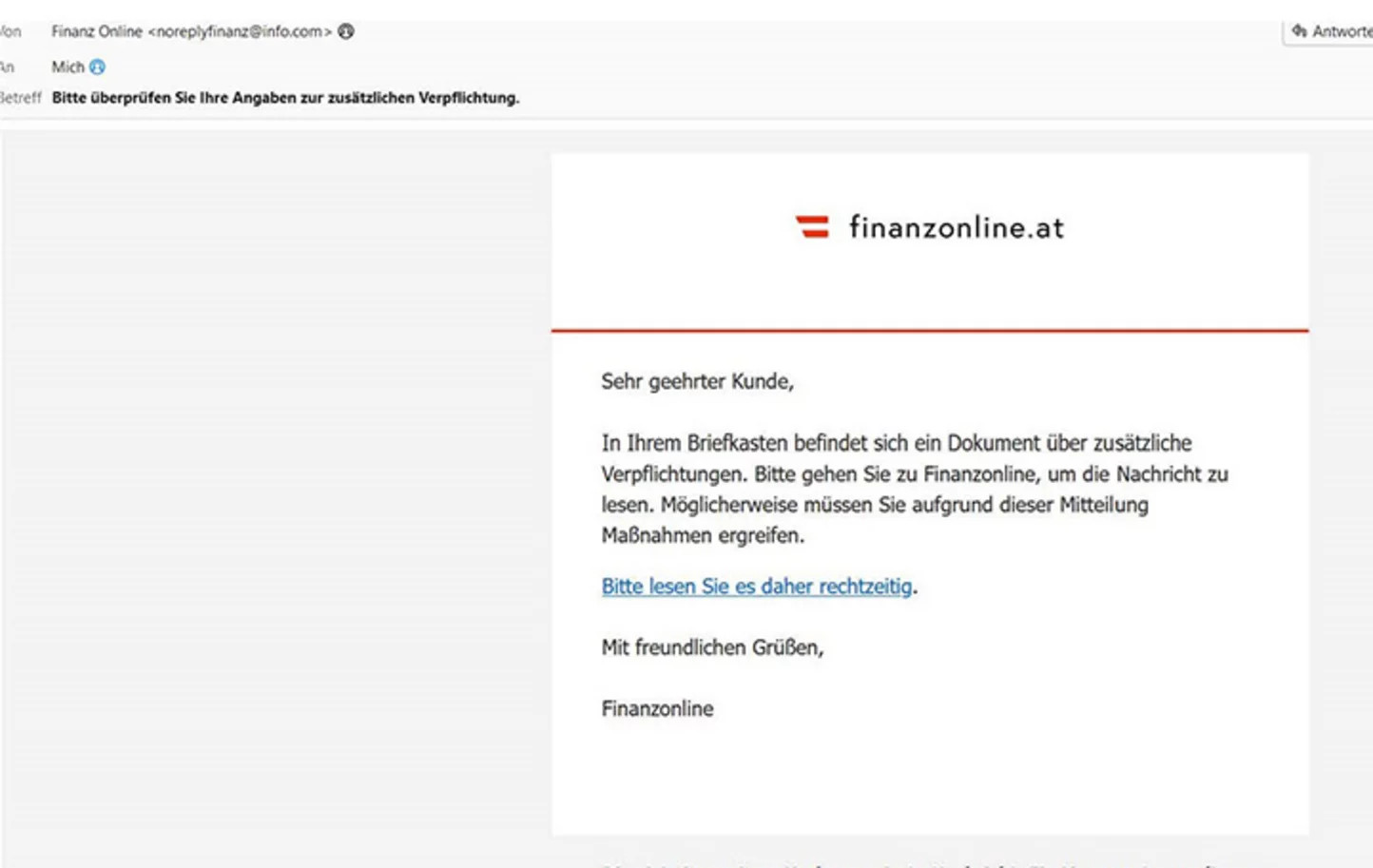Click the reply arrow icon on Antworten

coord(1299,31)
